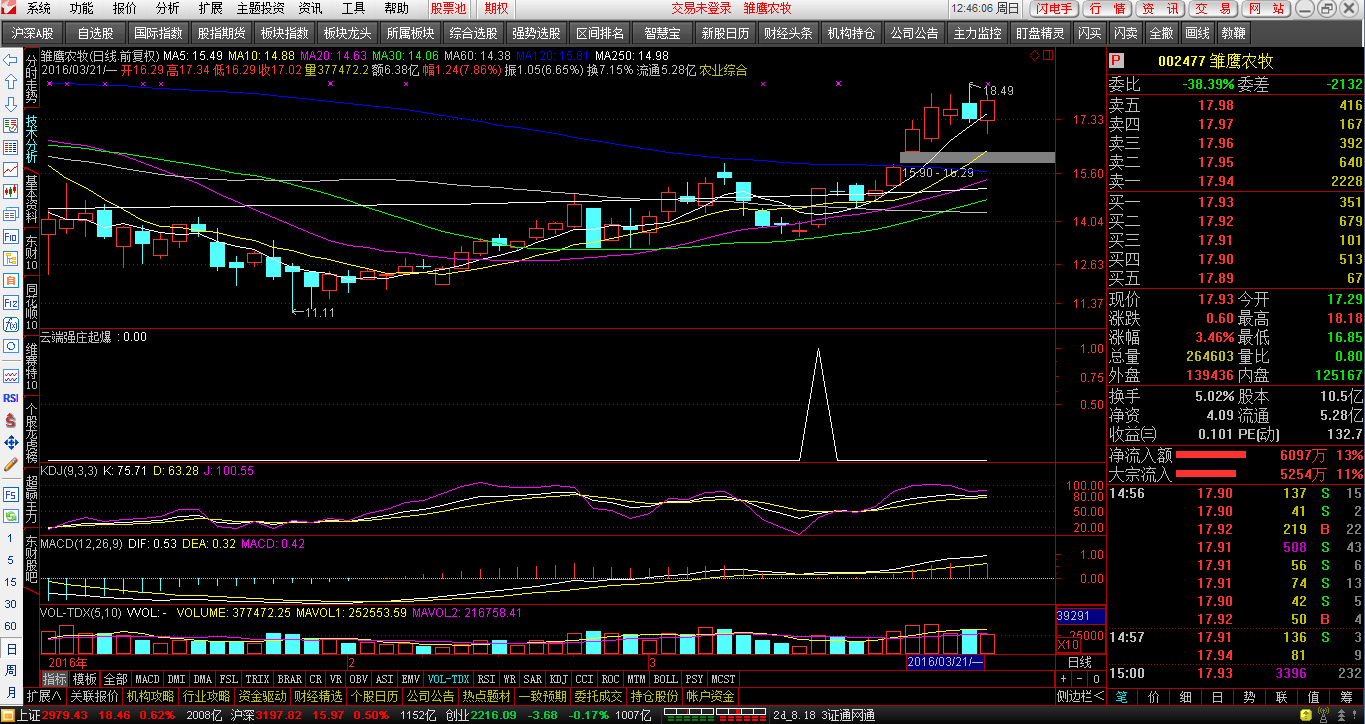
Task: Click the + zoom-in stepper button
Action: pyautogui.click(x=1063, y=679)
